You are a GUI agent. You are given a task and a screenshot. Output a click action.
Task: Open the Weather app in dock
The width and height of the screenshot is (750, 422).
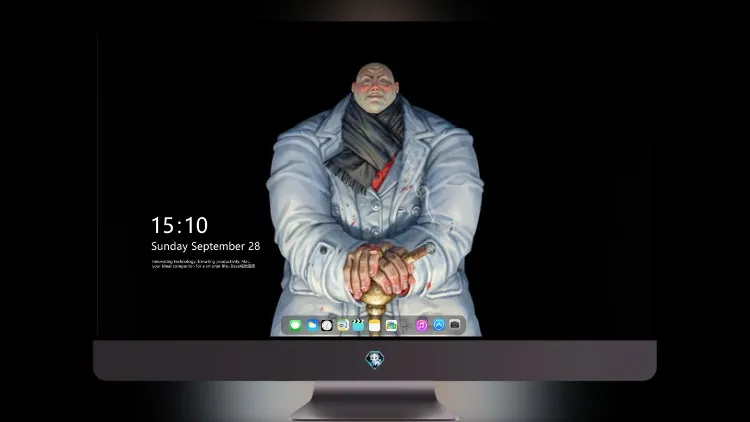tap(312, 325)
